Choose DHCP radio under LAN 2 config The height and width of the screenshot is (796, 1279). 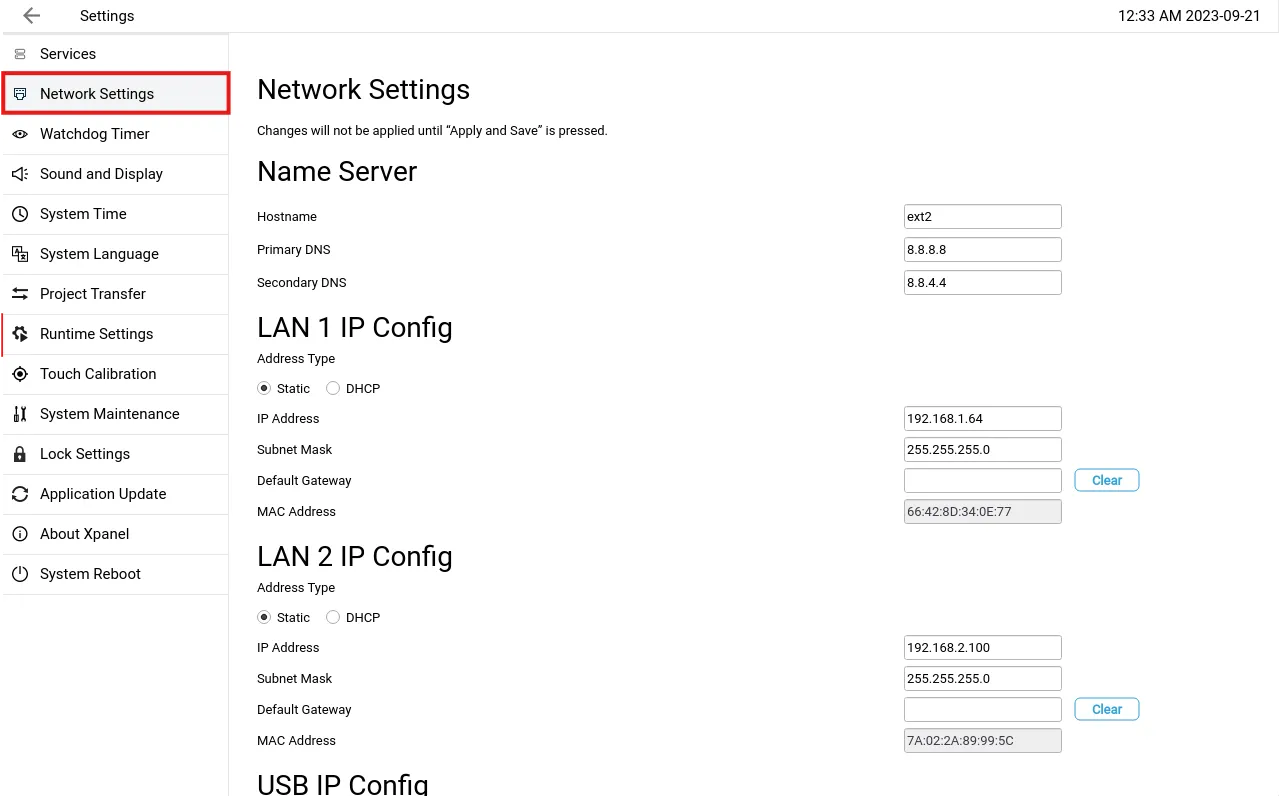tap(333, 617)
